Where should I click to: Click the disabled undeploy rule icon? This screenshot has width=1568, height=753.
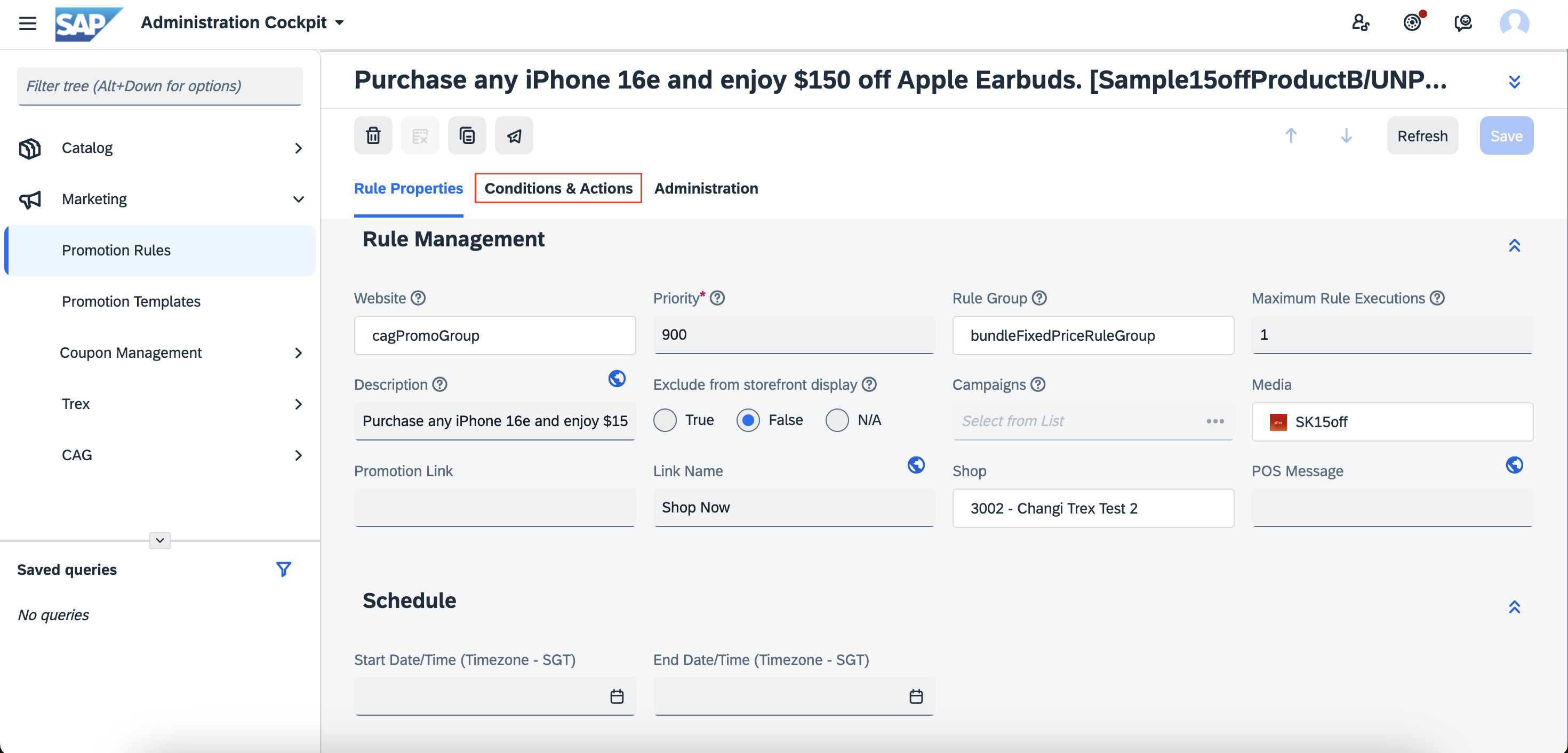click(420, 135)
